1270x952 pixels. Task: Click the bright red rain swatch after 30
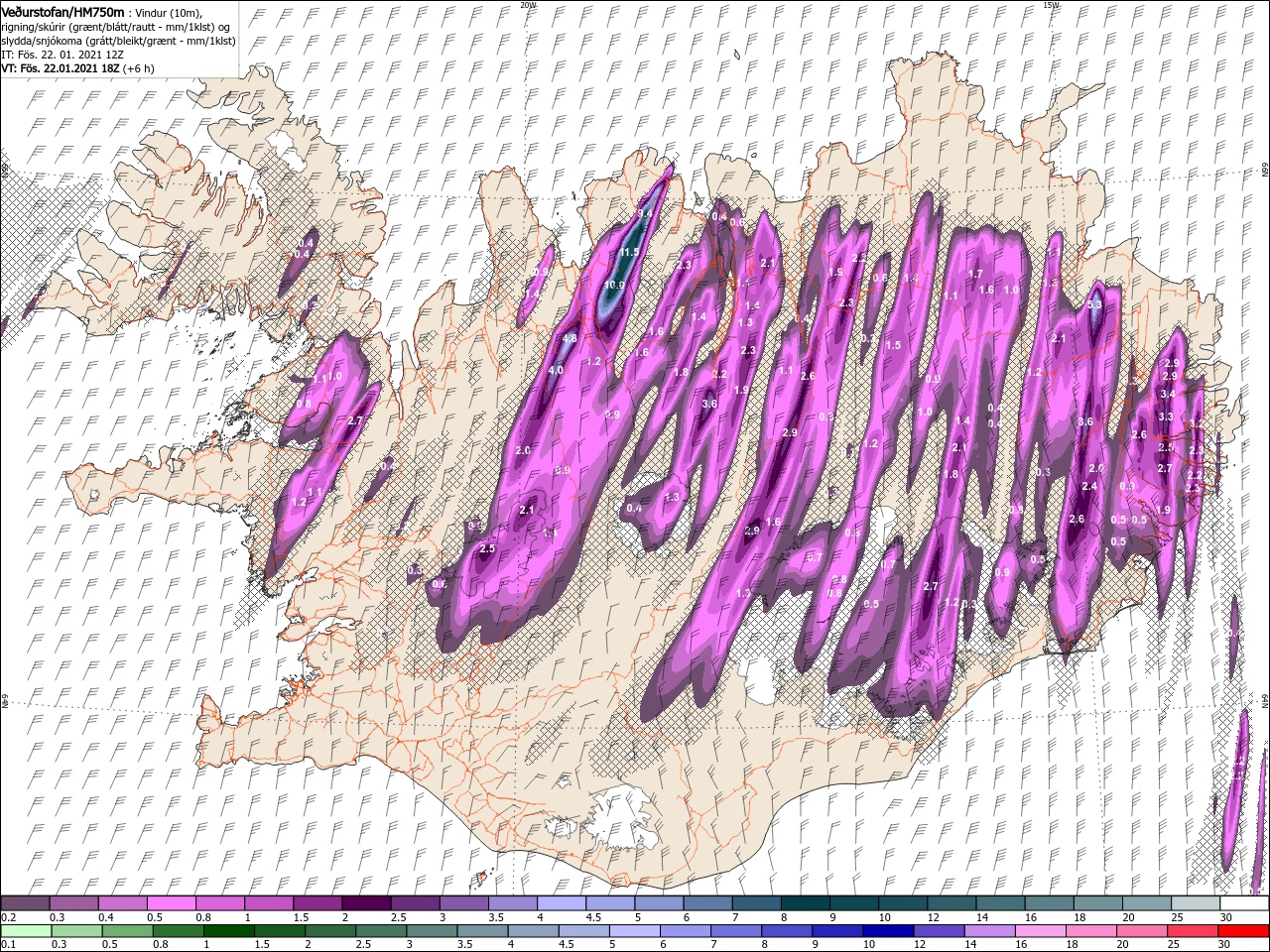click(x=1245, y=930)
